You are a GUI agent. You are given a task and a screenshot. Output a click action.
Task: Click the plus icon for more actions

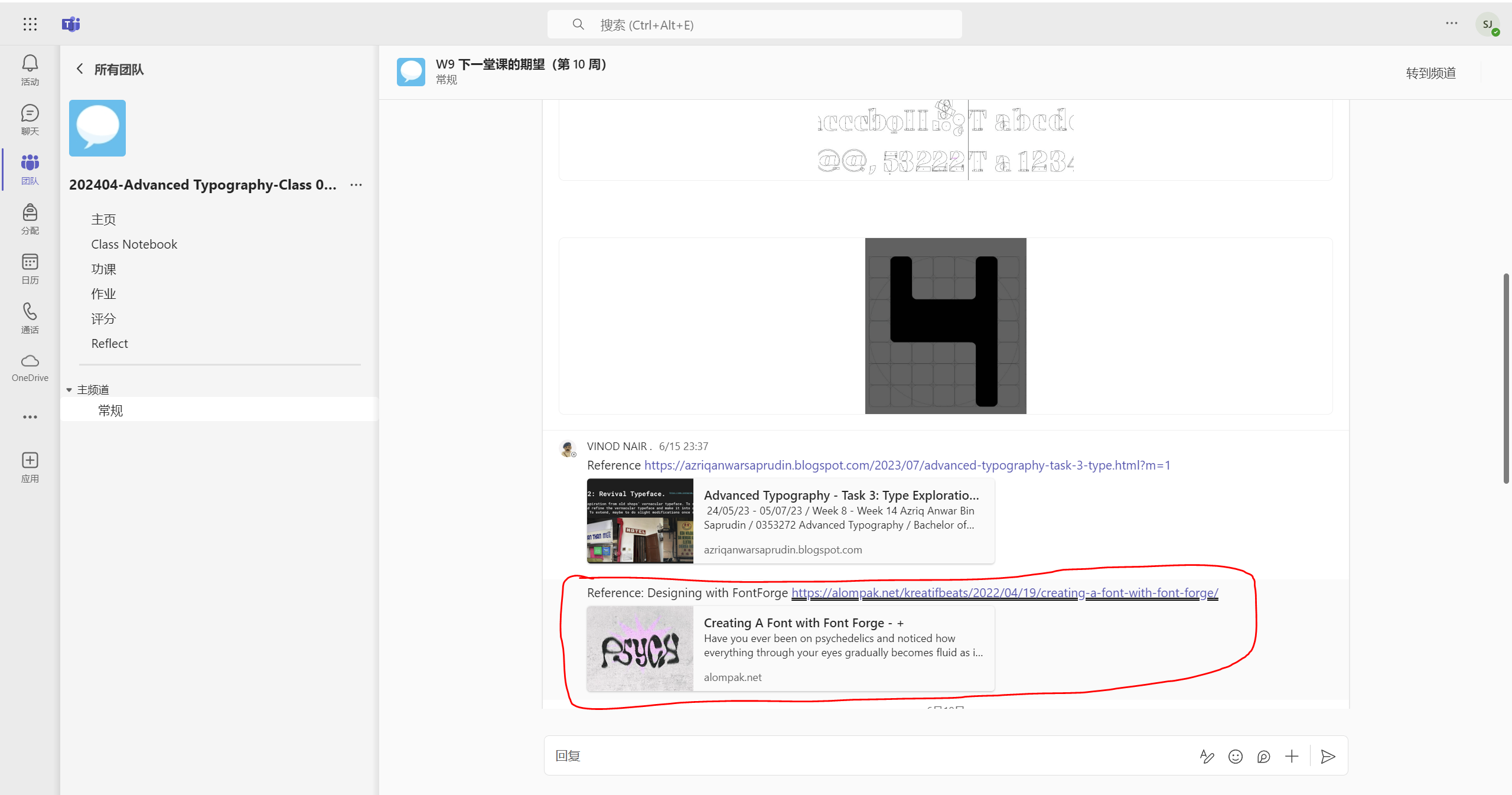[1292, 757]
